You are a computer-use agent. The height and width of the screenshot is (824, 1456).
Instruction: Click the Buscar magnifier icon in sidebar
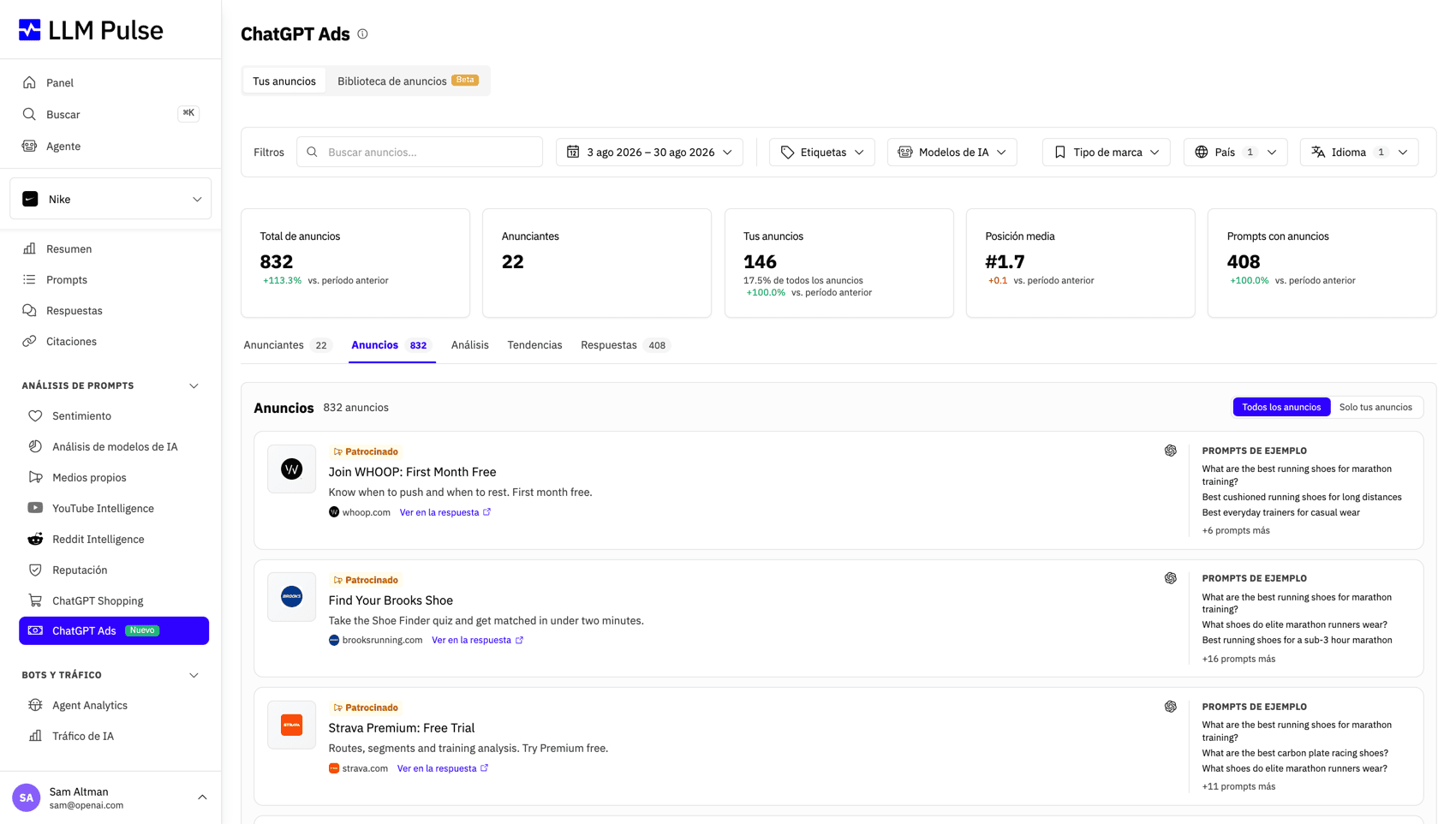pos(29,114)
